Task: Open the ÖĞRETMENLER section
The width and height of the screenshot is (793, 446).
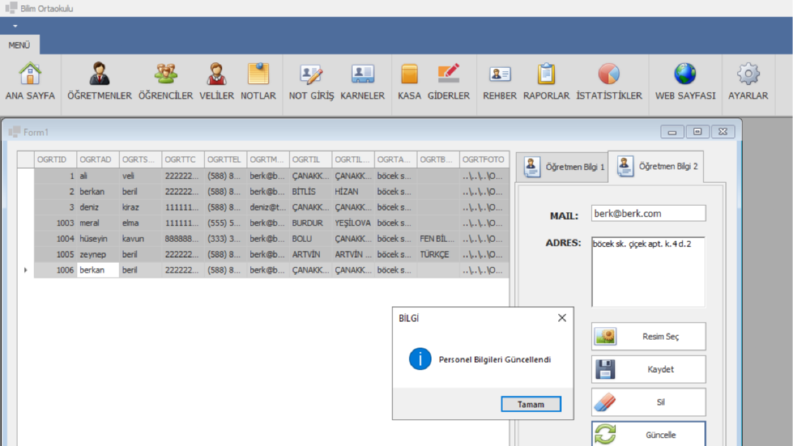Action: tap(99, 81)
